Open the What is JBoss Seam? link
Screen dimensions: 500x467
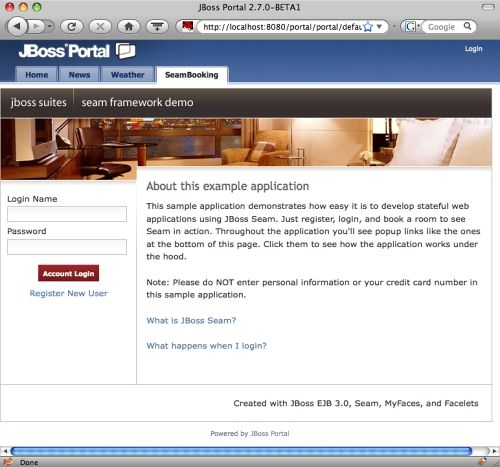pyautogui.click(x=191, y=320)
